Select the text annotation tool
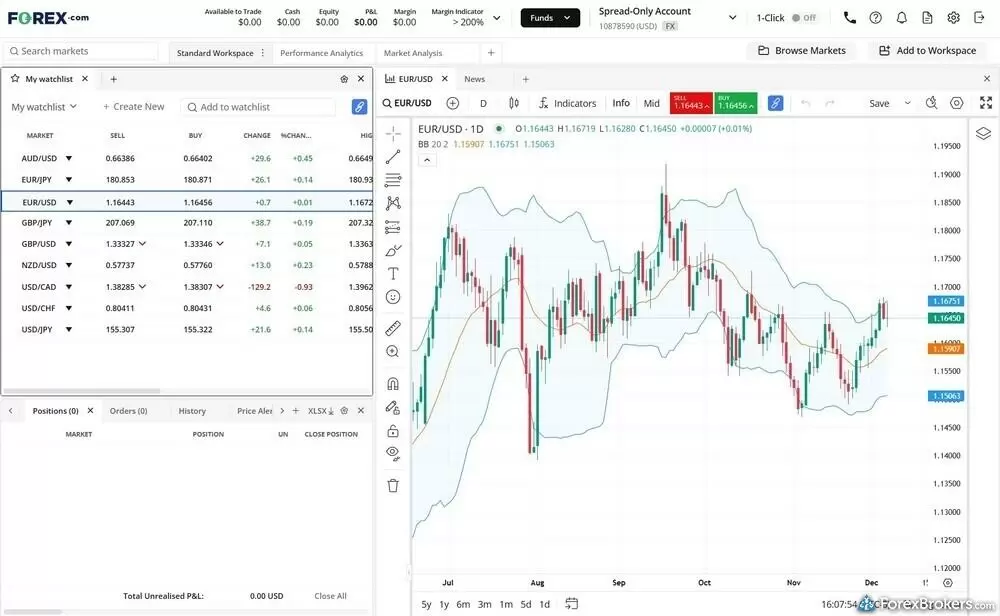 point(393,273)
